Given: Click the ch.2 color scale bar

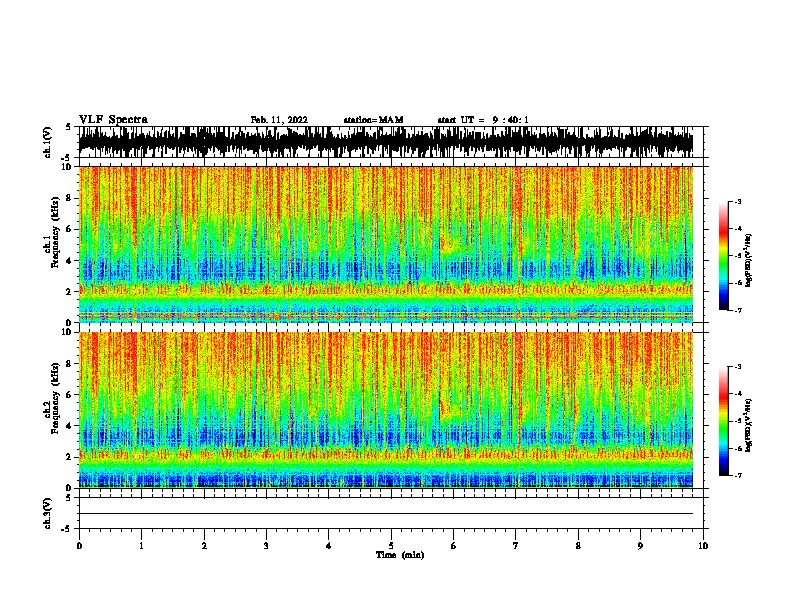Looking at the screenshot, I should click(x=724, y=421).
